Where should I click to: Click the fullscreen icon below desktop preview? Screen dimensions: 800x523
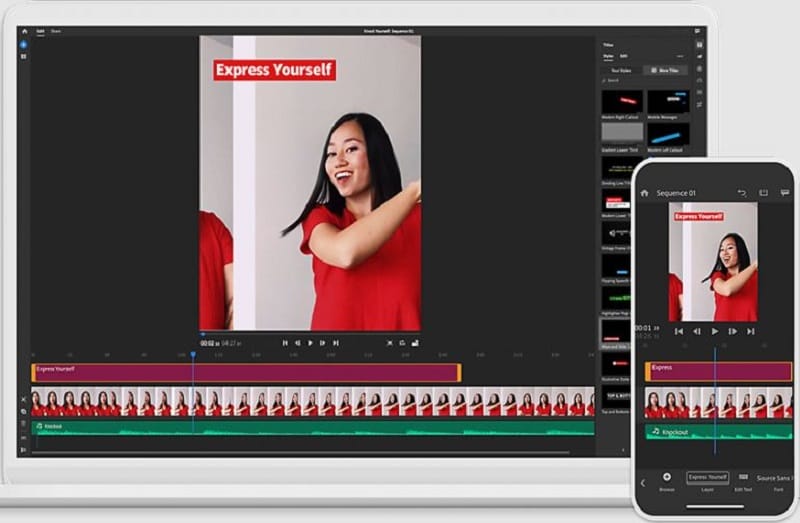[x=415, y=343]
